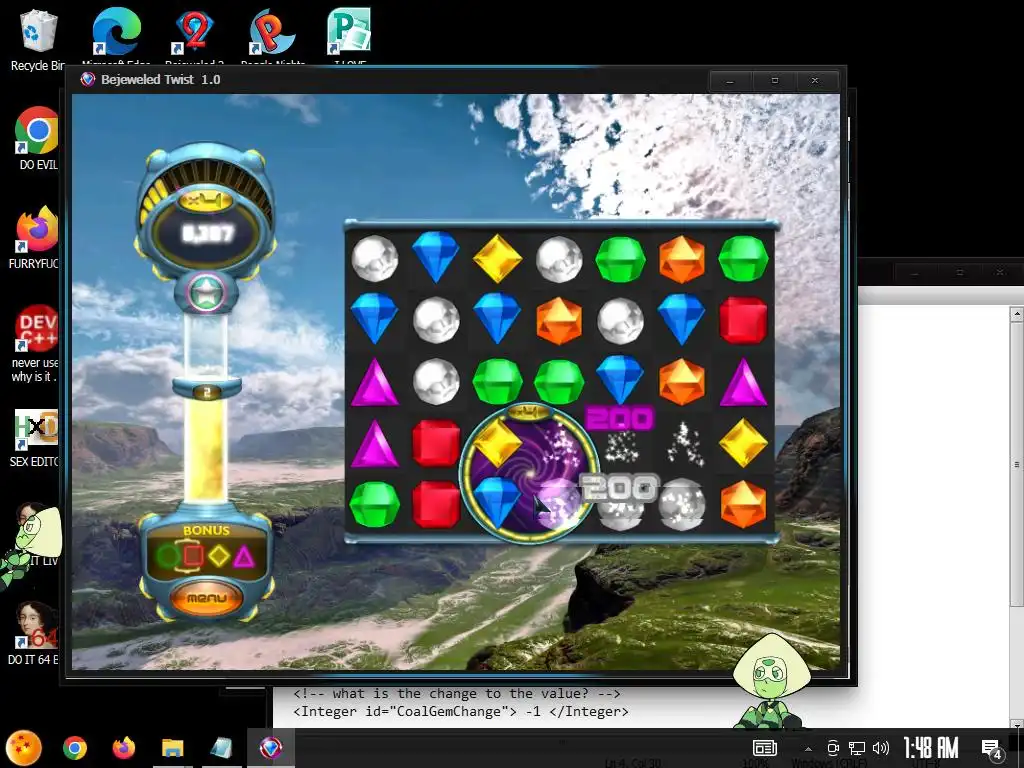
Task: Select the green gem in the bottom row
Action: 374,504
